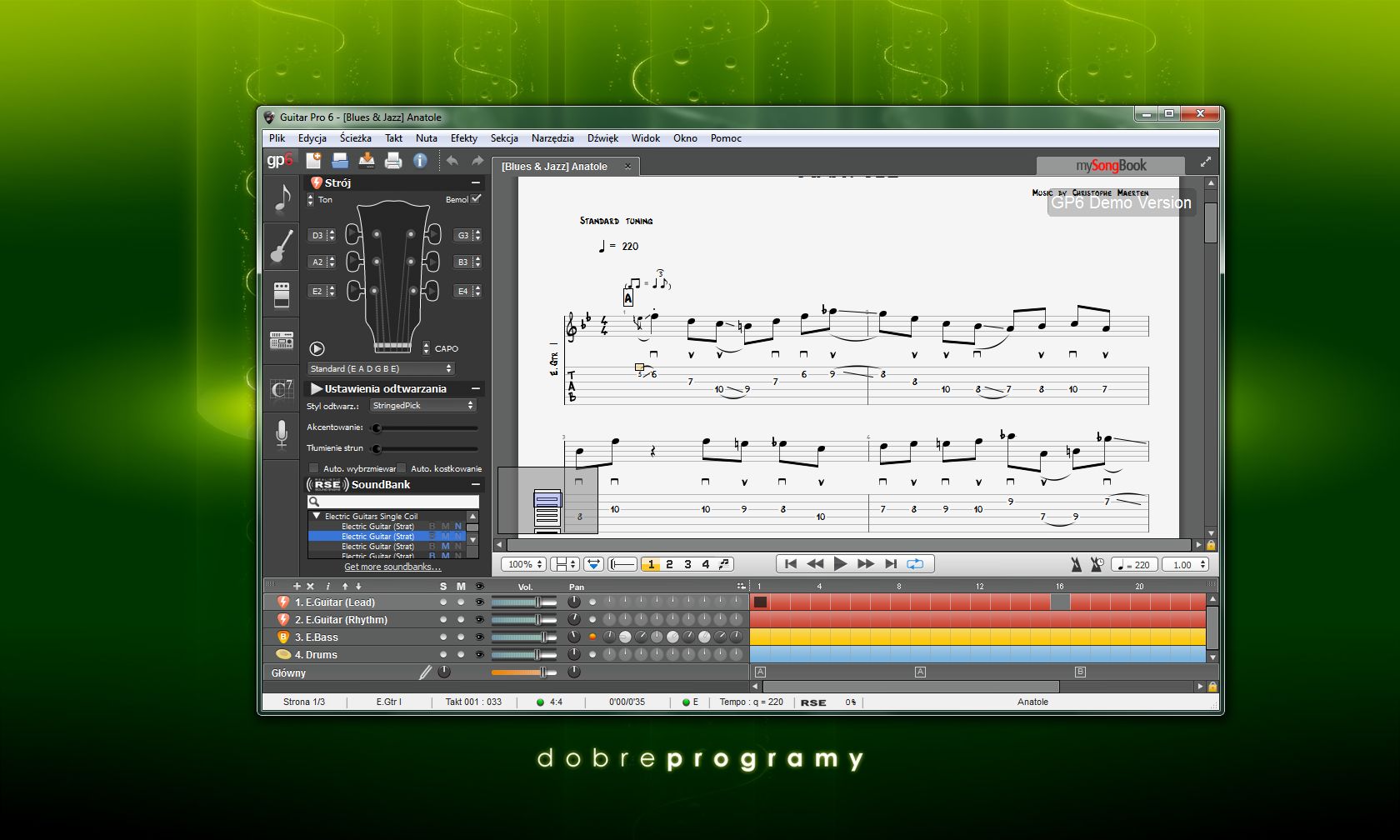Adjust the Tłumienie strun slider

[x=424, y=448]
